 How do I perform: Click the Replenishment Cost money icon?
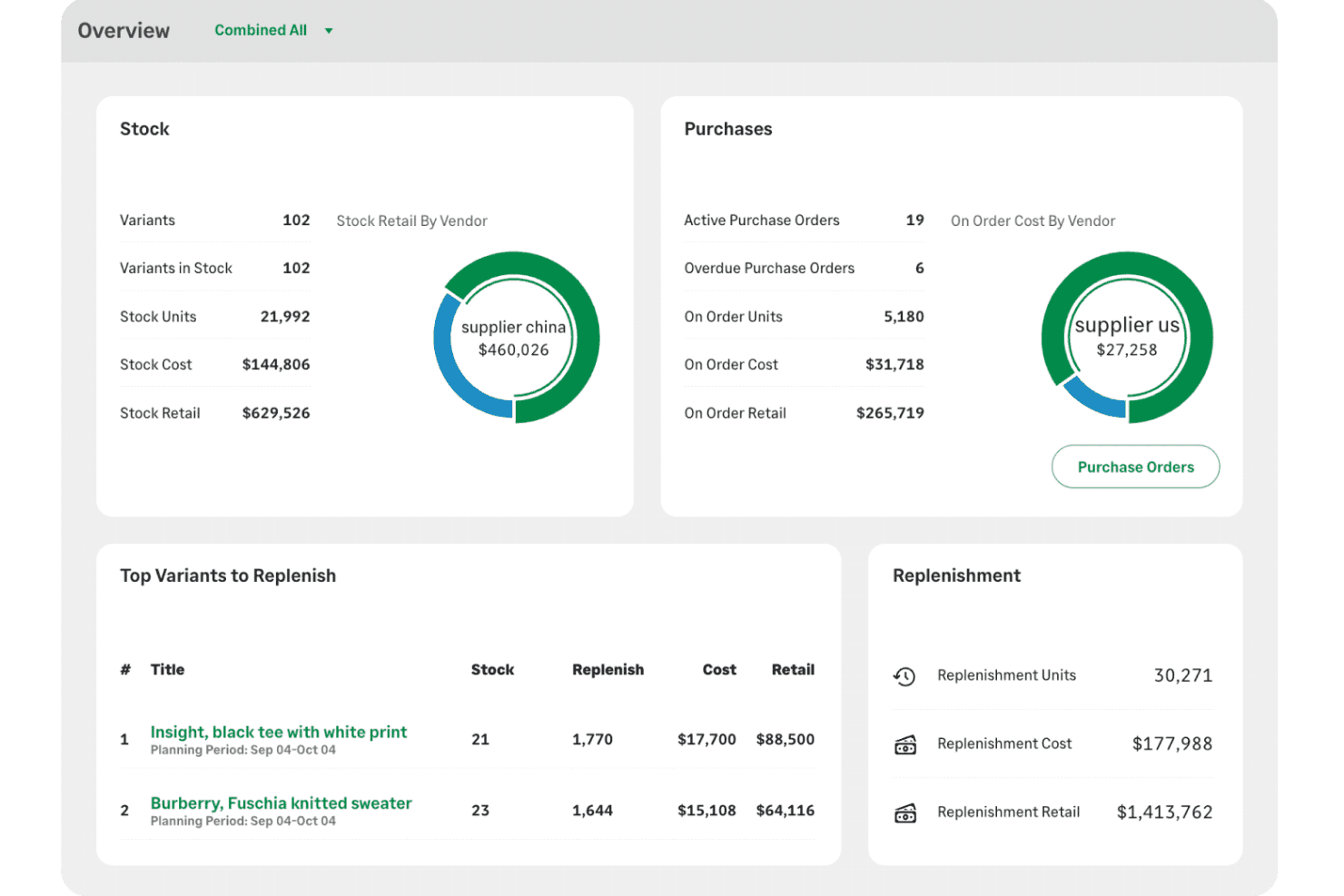point(905,745)
